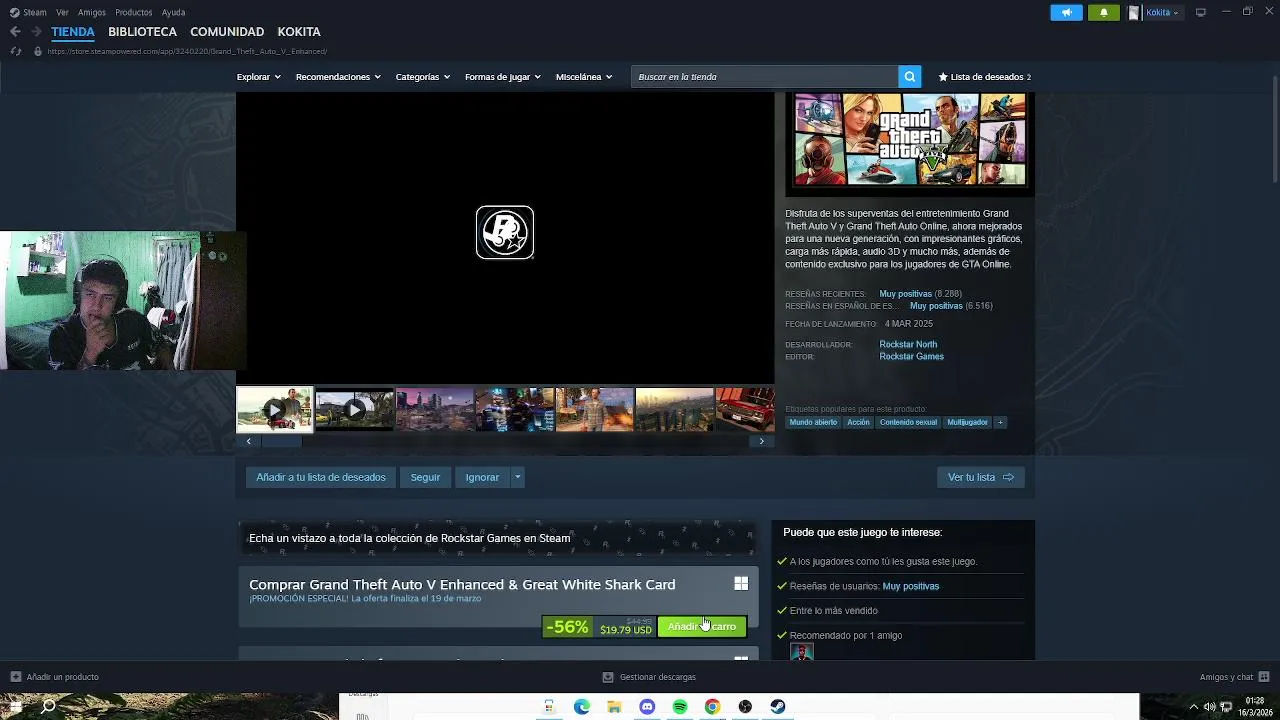Open the Kokita account dropdown
Image resolution: width=1280 pixels, height=720 pixels.
tap(1160, 13)
